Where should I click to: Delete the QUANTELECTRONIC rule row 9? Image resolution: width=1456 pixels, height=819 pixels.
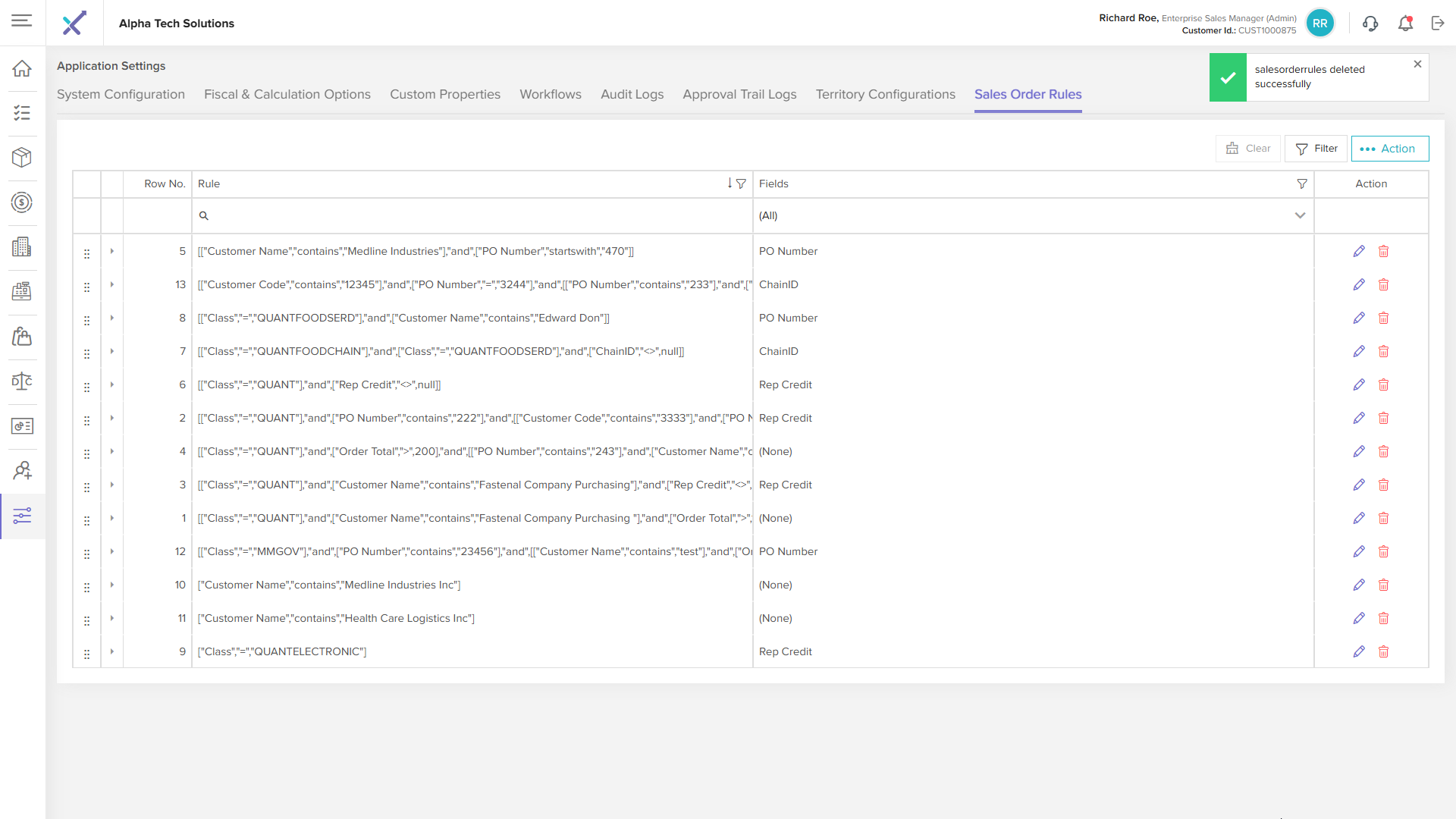click(x=1383, y=651)
